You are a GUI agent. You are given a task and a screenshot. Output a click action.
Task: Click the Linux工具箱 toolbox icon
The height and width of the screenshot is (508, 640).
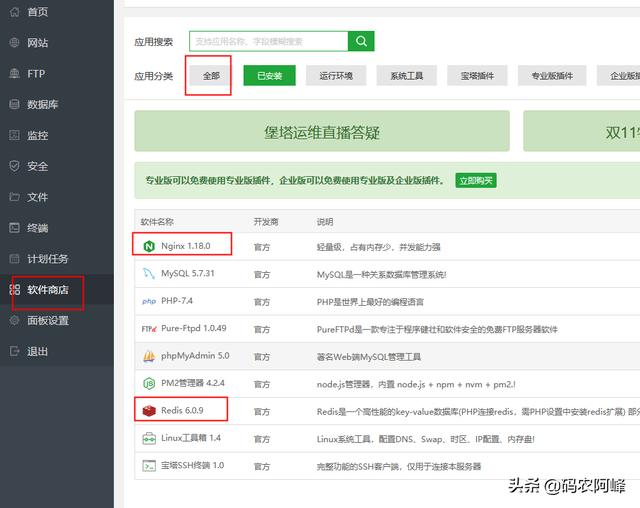tap(149, 439)
